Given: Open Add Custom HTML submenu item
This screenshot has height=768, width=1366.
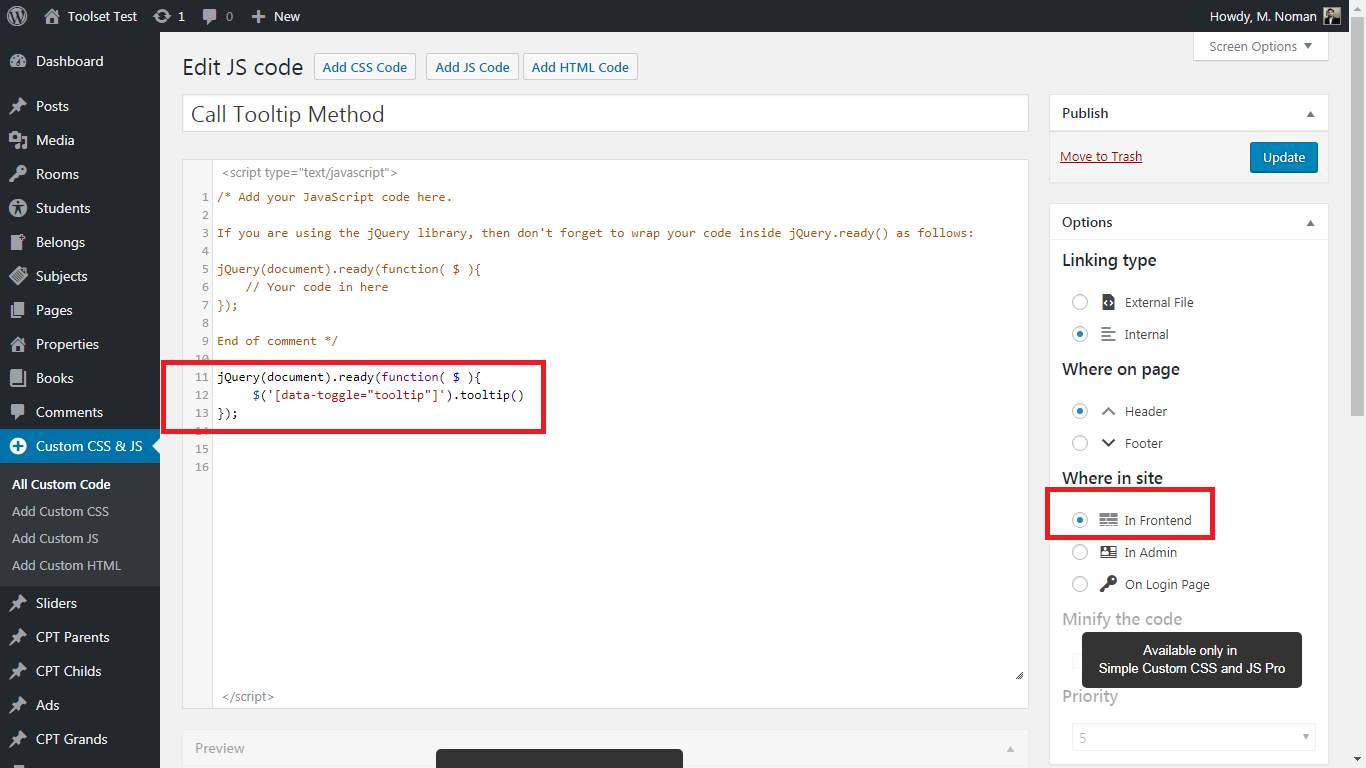Looking at the screenshot, I should pyautogui.click(x=66, y=565).
